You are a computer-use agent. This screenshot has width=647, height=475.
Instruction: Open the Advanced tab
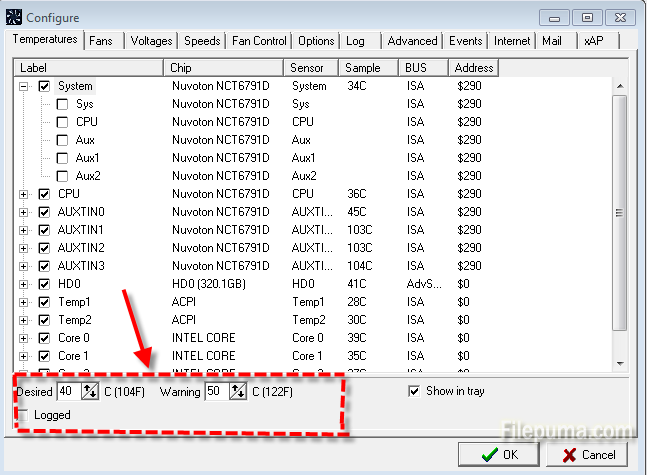(412, 41)
